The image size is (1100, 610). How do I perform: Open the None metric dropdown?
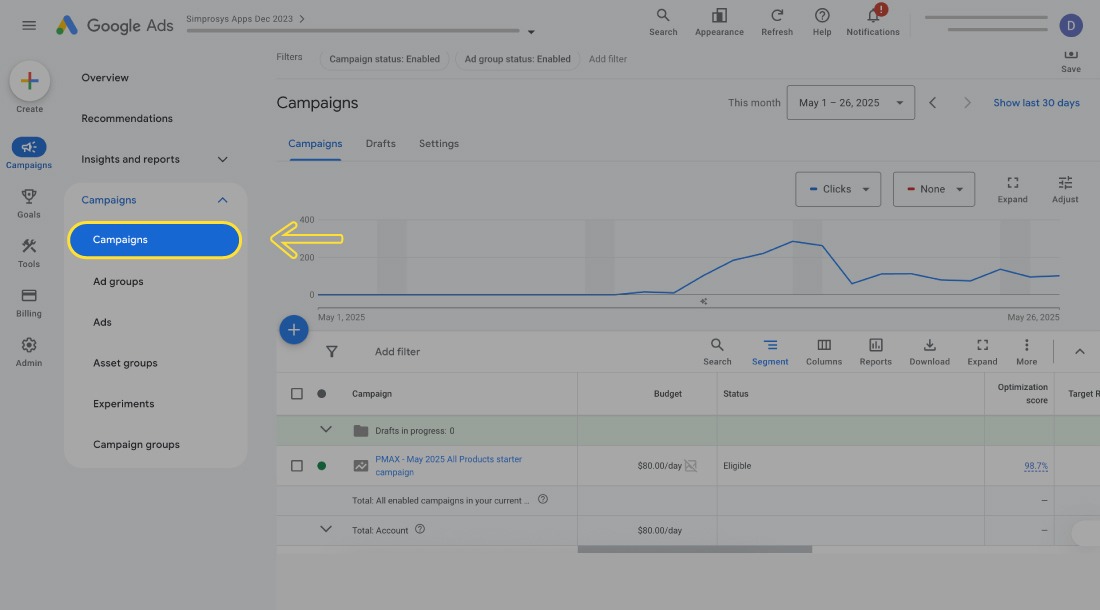[x=934, y=189]
